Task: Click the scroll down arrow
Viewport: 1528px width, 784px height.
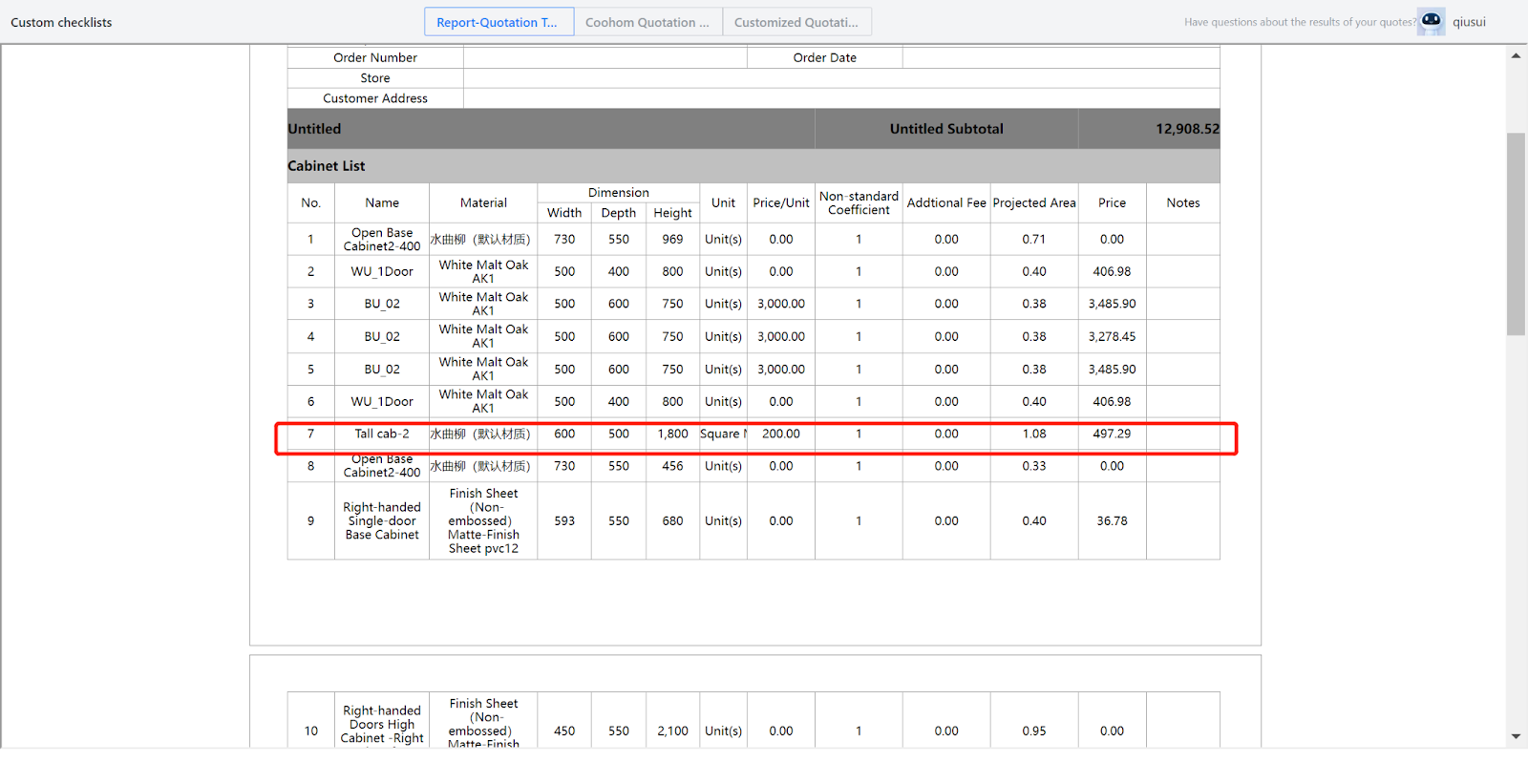Action: [1516, 736]
